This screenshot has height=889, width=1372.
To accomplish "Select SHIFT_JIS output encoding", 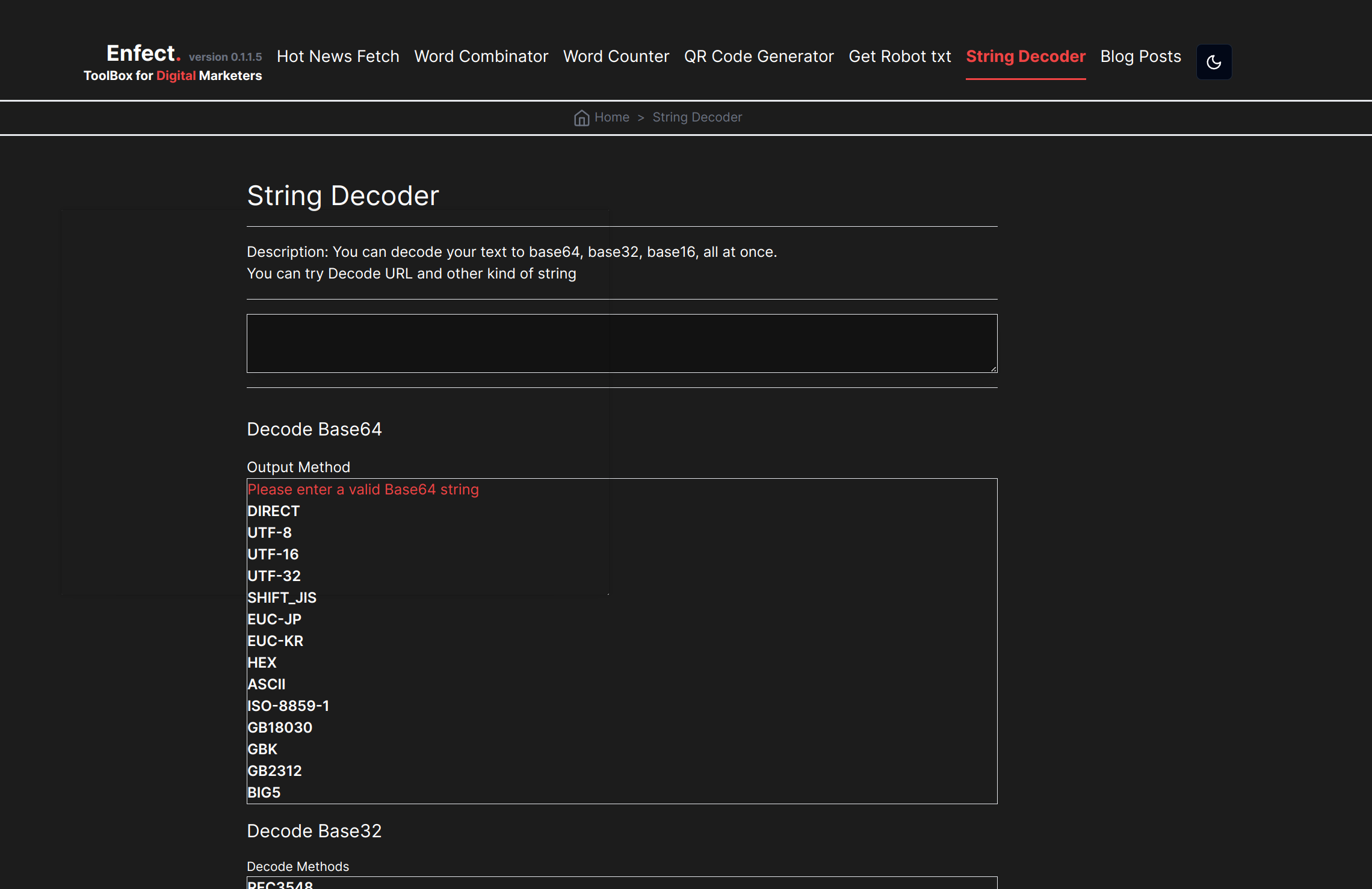I will coord(282,597).
